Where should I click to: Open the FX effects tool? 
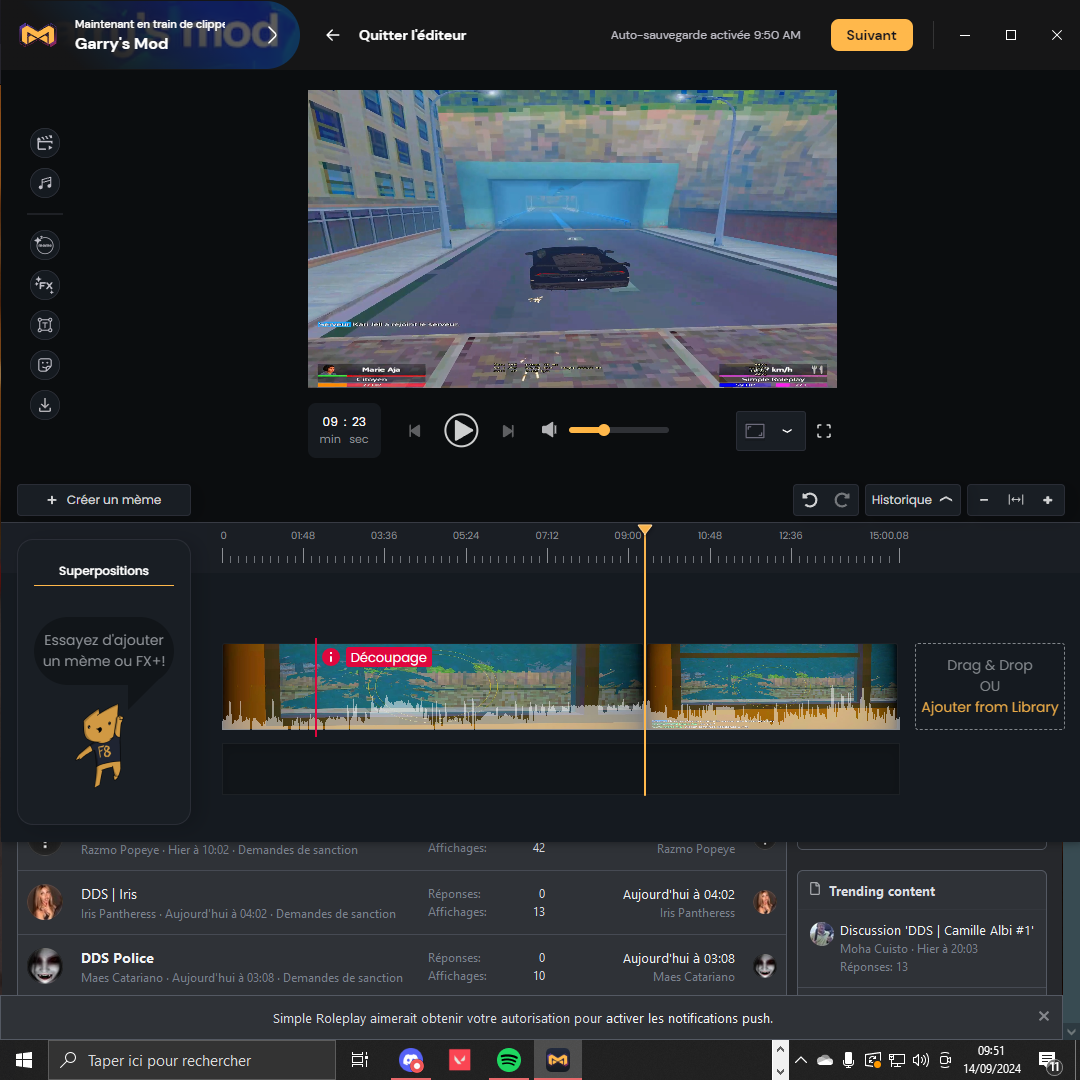(x=45, y=284)
